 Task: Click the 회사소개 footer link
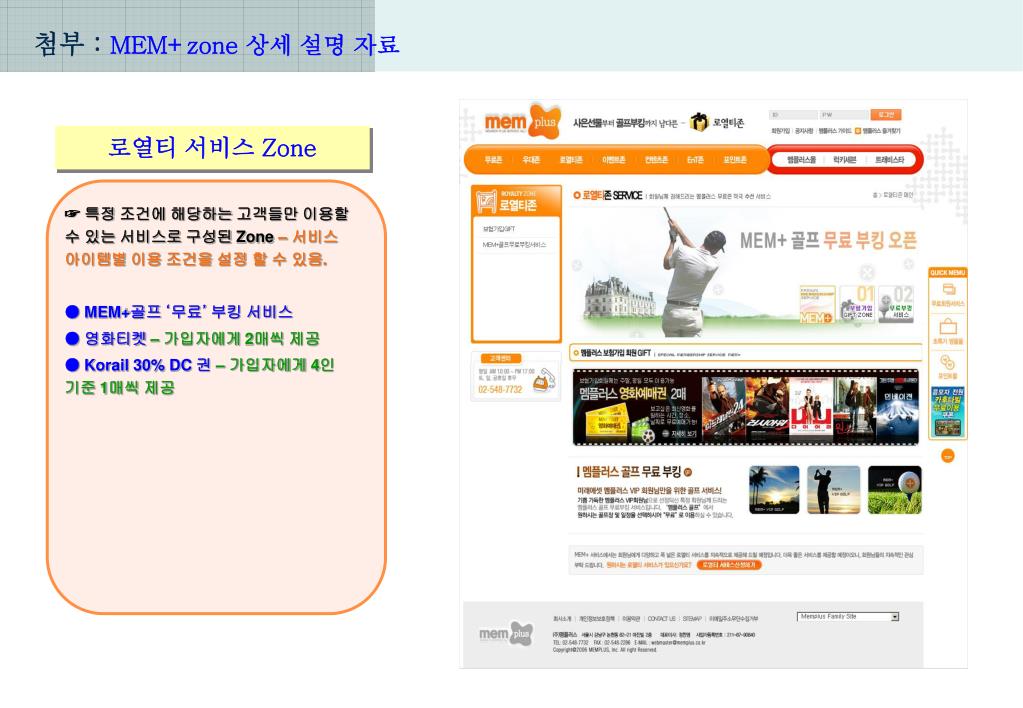[x=562, y=619]
